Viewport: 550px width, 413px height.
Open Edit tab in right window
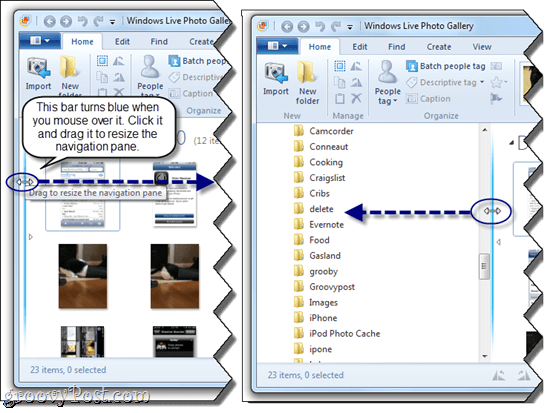[x=360, y=47]
